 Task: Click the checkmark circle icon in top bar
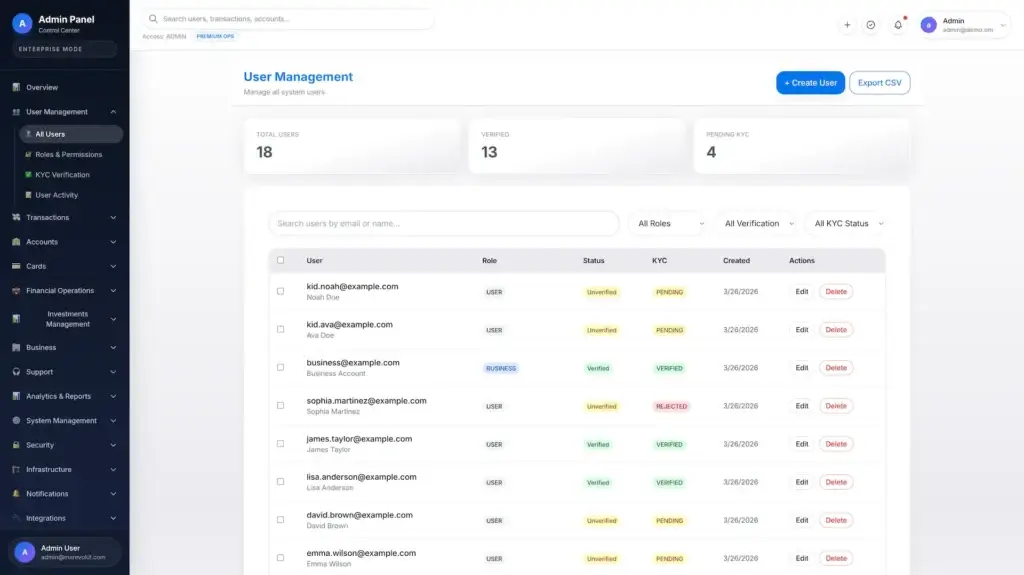click(x=871, y=25)
